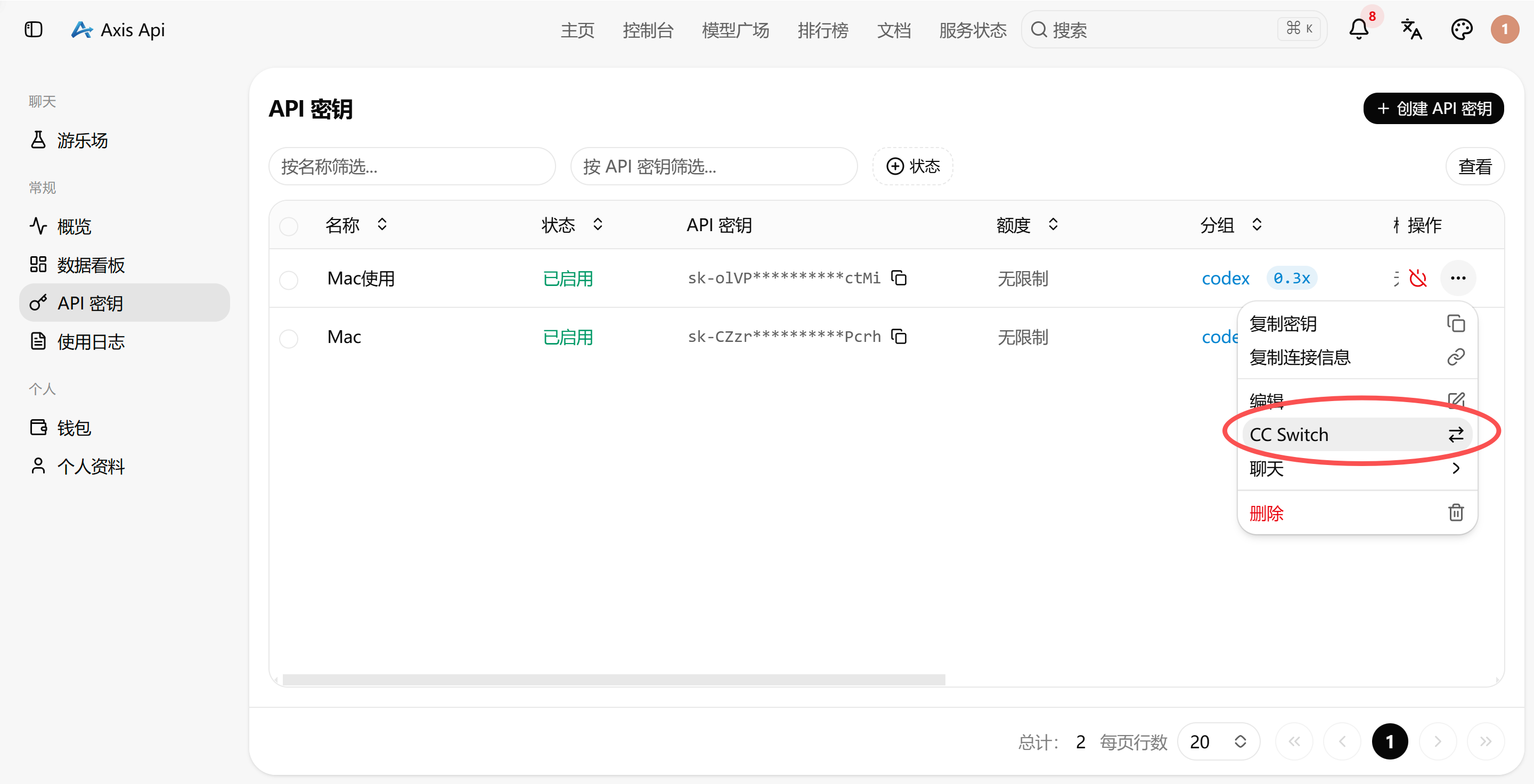Image resolution: width=1534 pixels, height=784 pixels.
Task: Sort the table by 名称 column
Action: point(356,225)
